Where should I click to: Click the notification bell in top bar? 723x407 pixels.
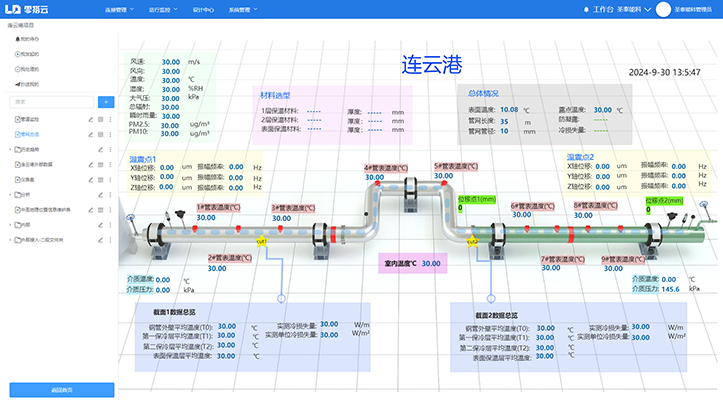(x=586, y=9)
